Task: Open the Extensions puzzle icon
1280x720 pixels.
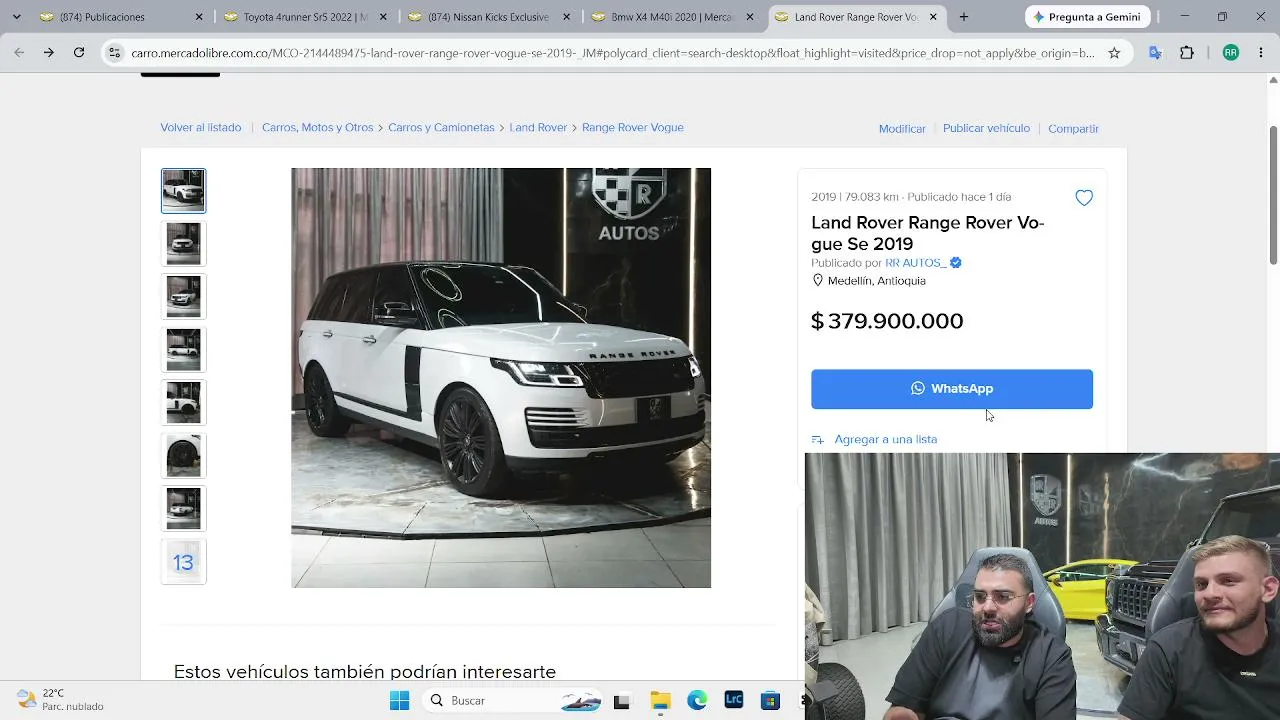Action: coord(1187,53)
